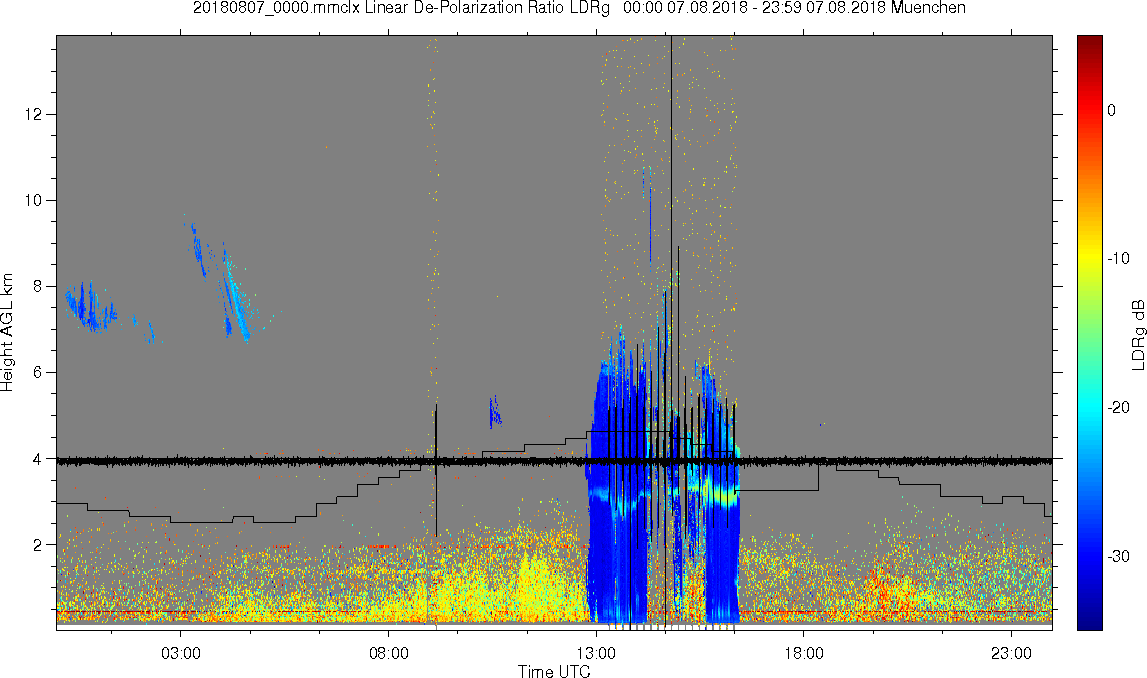1147x678 pixels.
Task: Click the 'LDRg dB' colorbar label
Action: pyautogui.click(x=1137, y=335)
